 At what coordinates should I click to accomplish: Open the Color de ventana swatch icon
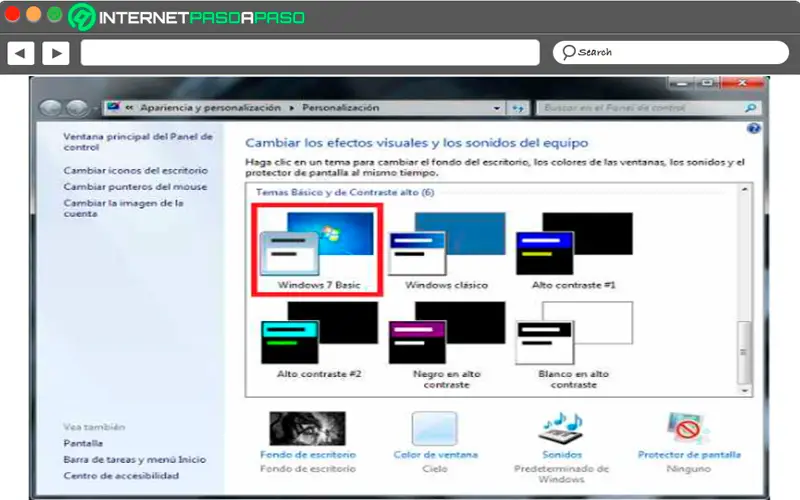pos(435,429)
